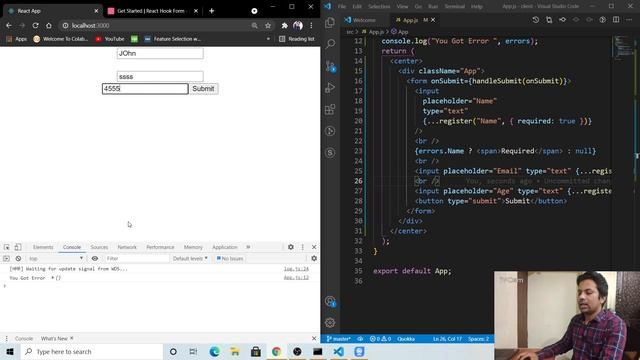Open the VS Code Accounts icon

[330, 302]
